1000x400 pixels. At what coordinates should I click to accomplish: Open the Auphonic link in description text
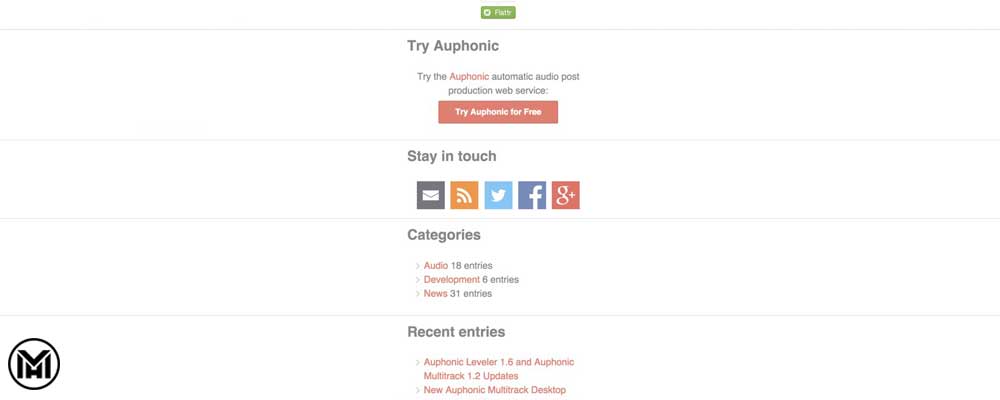[x=468, y=76]
